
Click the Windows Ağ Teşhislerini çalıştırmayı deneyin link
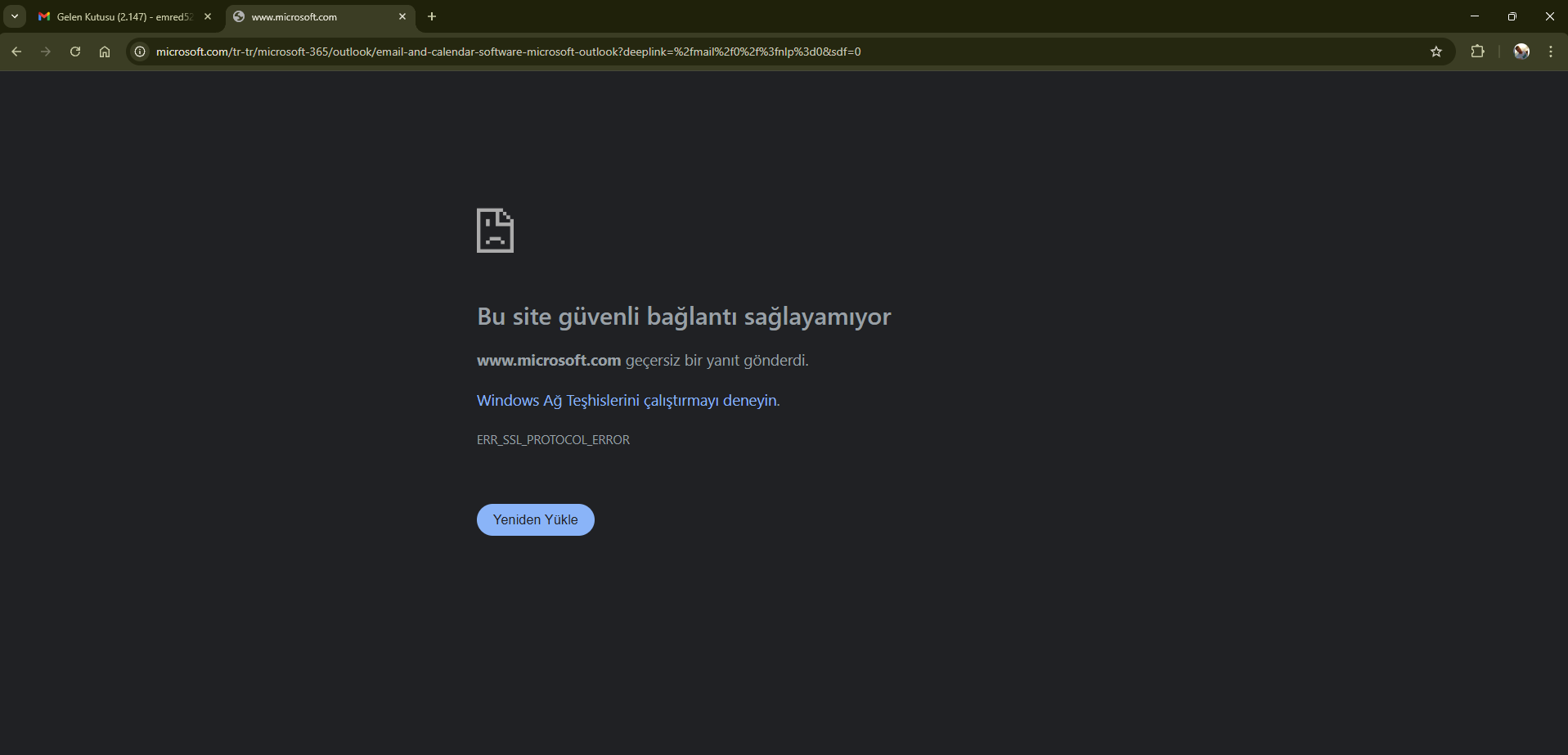[x=627, y=401]
